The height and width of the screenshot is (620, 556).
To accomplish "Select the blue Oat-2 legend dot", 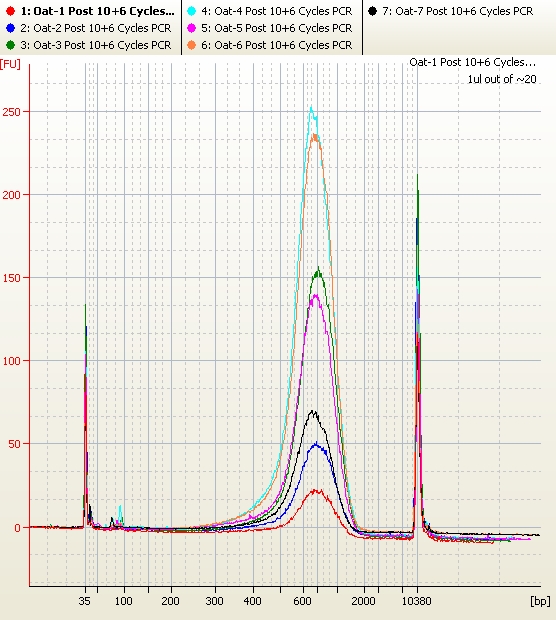I will 11,28.
